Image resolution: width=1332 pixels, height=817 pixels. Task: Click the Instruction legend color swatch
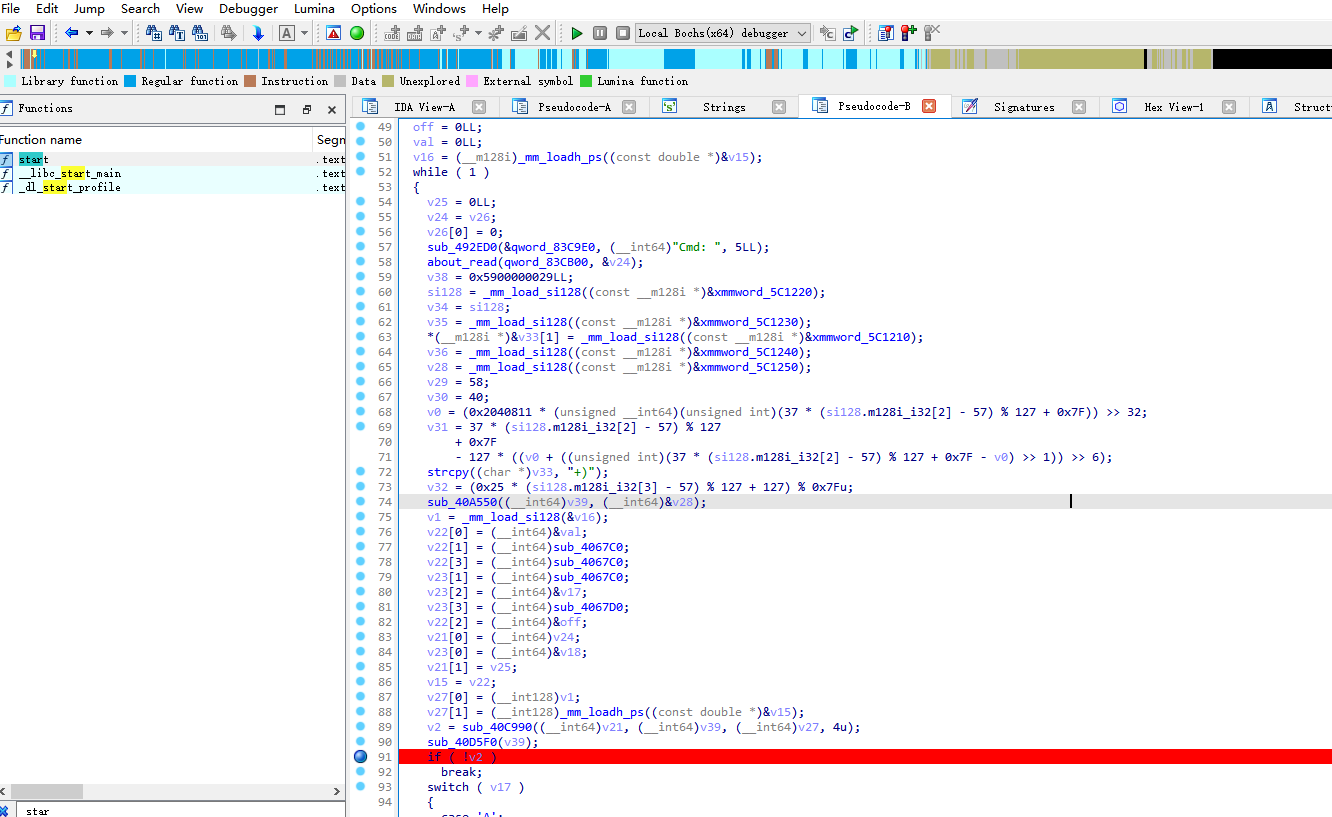point(251,81)
